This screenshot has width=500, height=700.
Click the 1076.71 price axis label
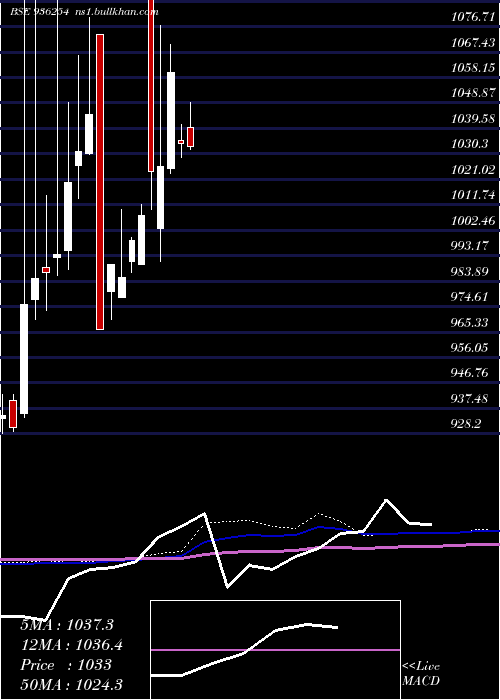[473, 17]
